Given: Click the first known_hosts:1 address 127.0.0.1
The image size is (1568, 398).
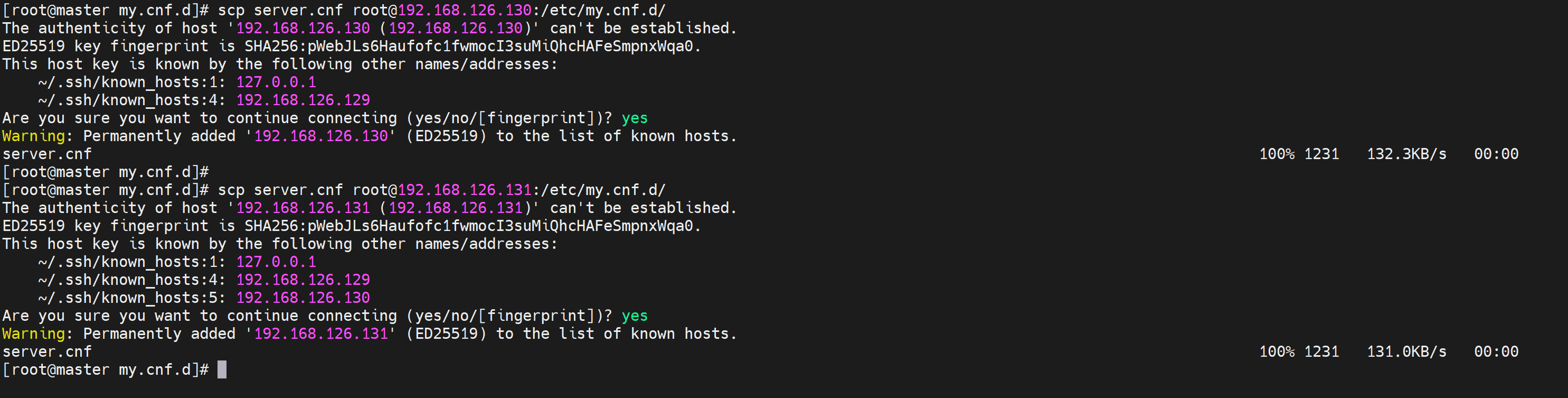Looking at the screenshot, I should coord(276,82).
